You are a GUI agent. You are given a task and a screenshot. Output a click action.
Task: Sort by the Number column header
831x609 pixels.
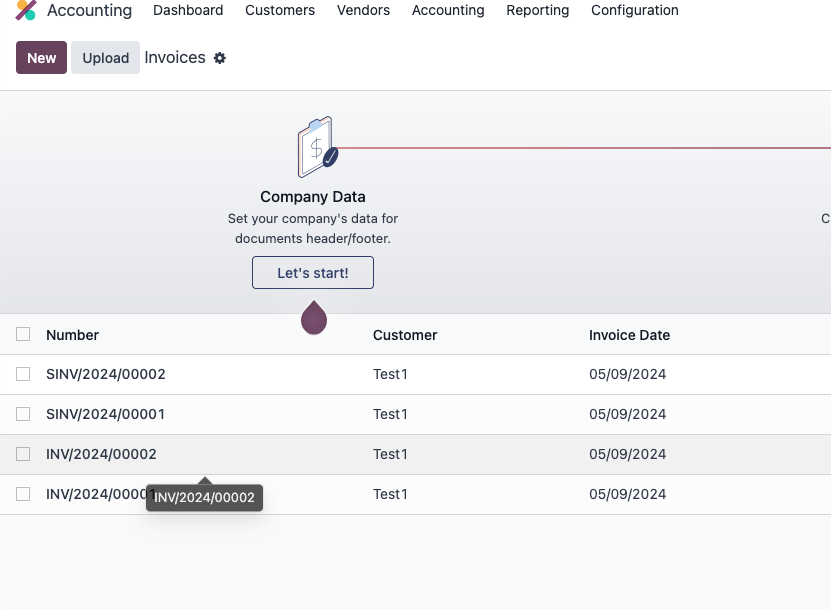(73, 335)
